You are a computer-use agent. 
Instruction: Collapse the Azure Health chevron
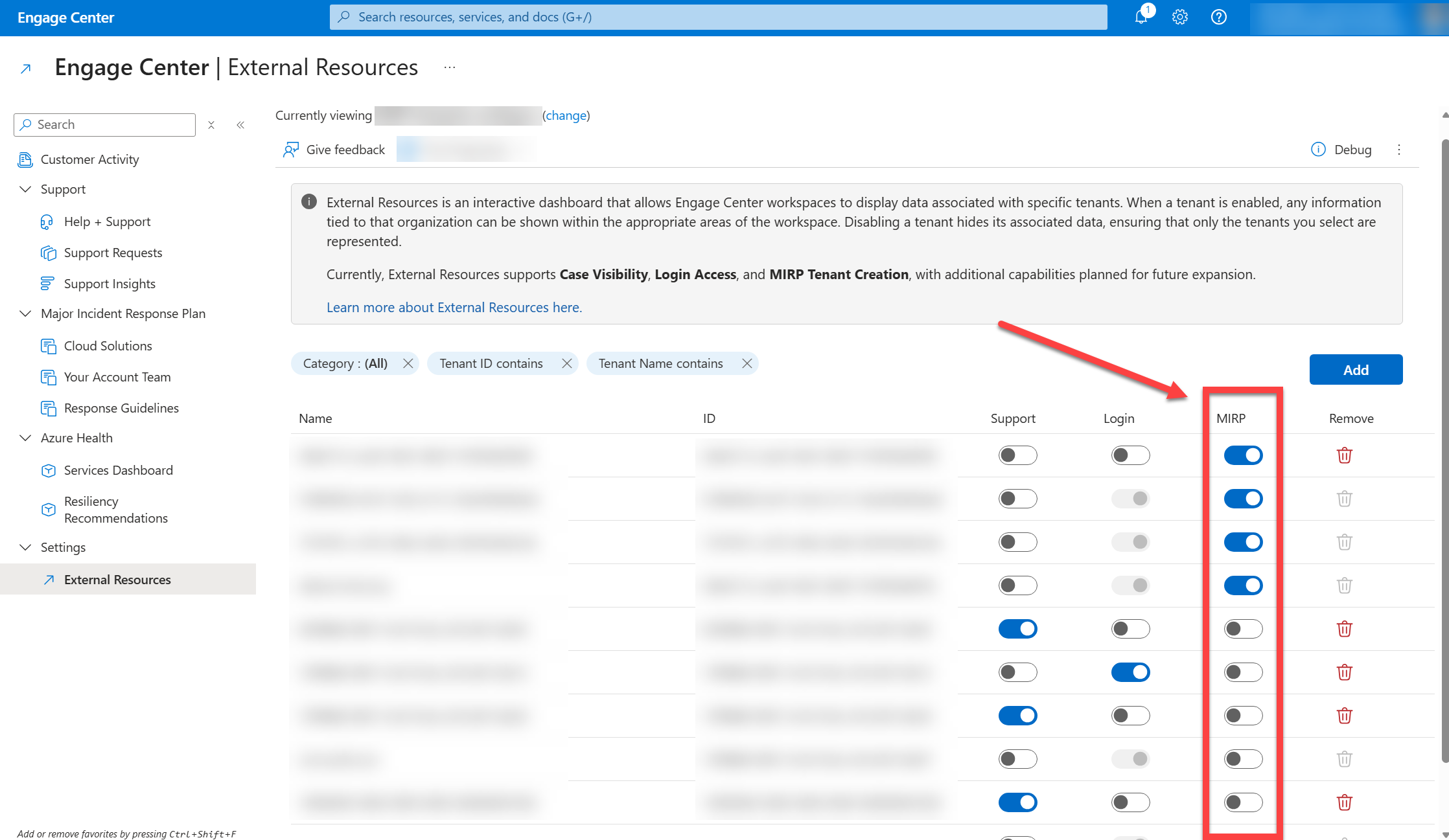tap(25, 438)
